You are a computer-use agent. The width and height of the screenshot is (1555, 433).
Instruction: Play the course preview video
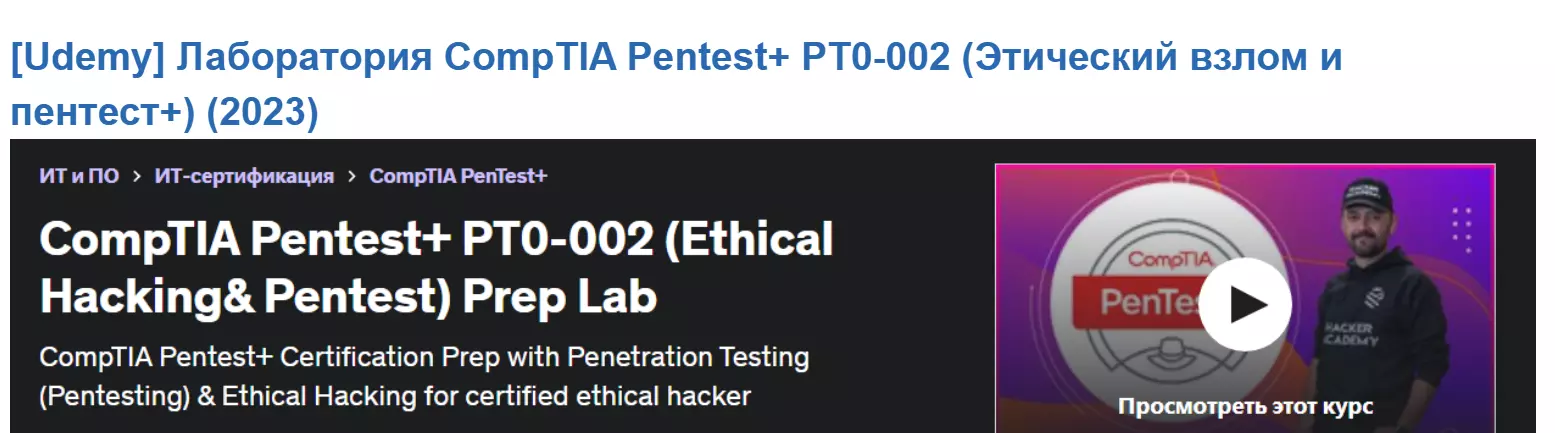point(1245,304)
